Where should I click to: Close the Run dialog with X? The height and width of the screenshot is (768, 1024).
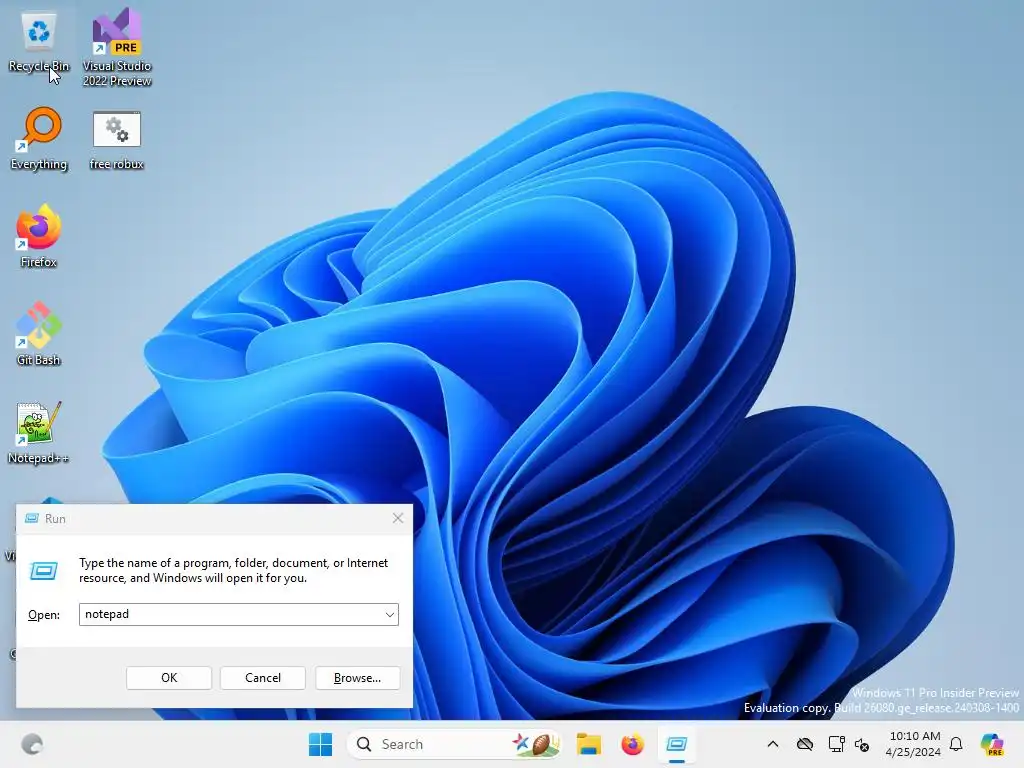(398, 519)
